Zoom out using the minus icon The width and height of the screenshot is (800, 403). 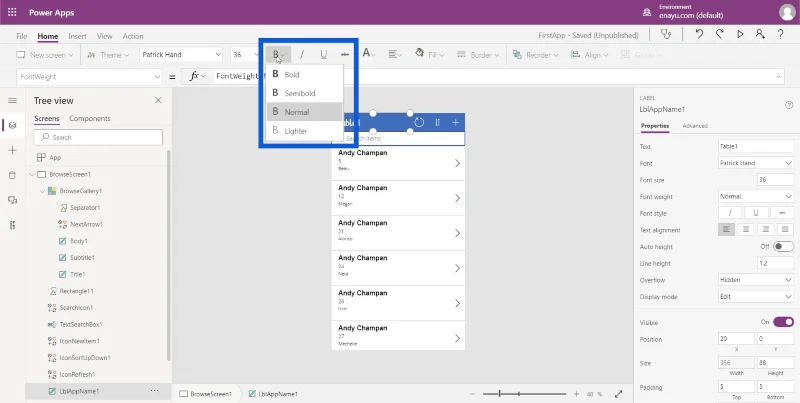click(472, 394)
